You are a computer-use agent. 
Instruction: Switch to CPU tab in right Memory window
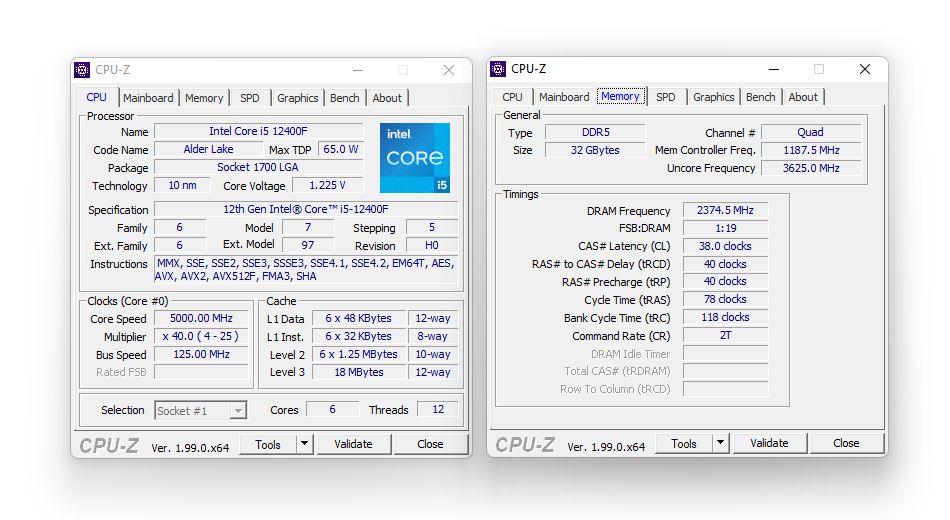click(512, 97)
